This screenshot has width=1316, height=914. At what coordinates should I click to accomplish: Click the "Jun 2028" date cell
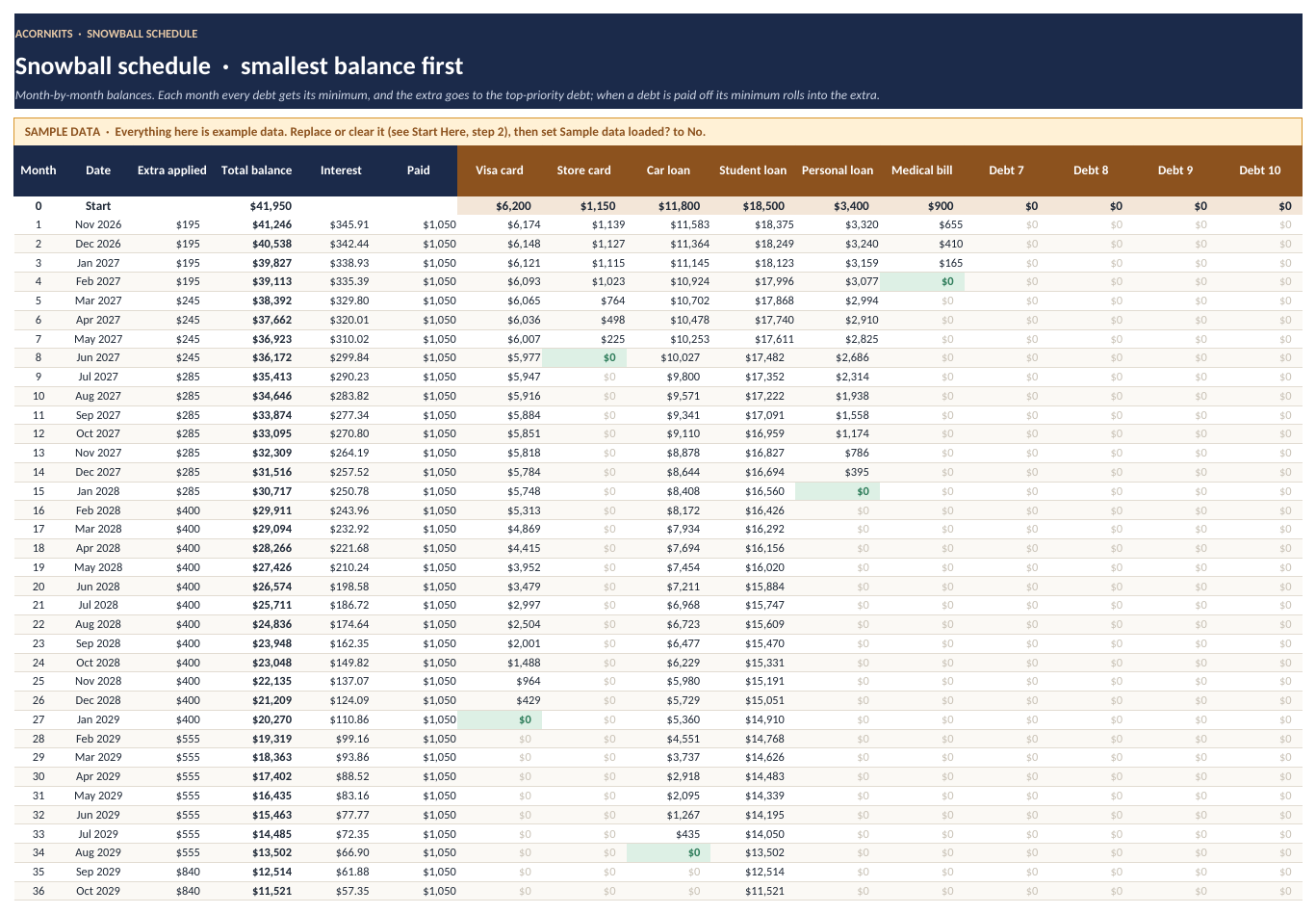[x=98, y=587]
